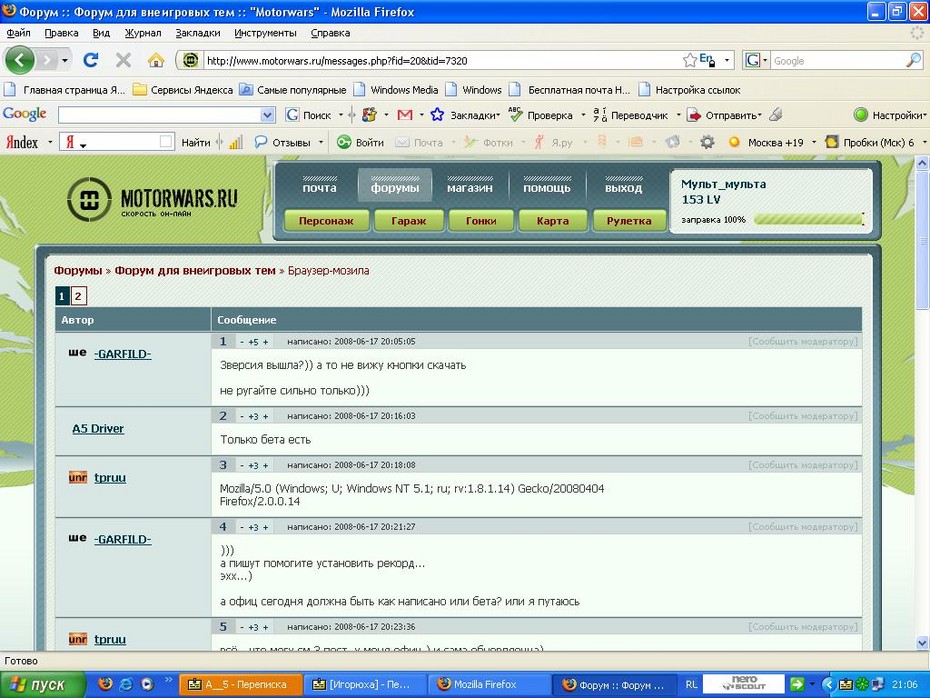The height and width of the screenshot is (698, 930).
Task: Expand the Поиск dropdown arrow
Action: click(x=340, y=115)
